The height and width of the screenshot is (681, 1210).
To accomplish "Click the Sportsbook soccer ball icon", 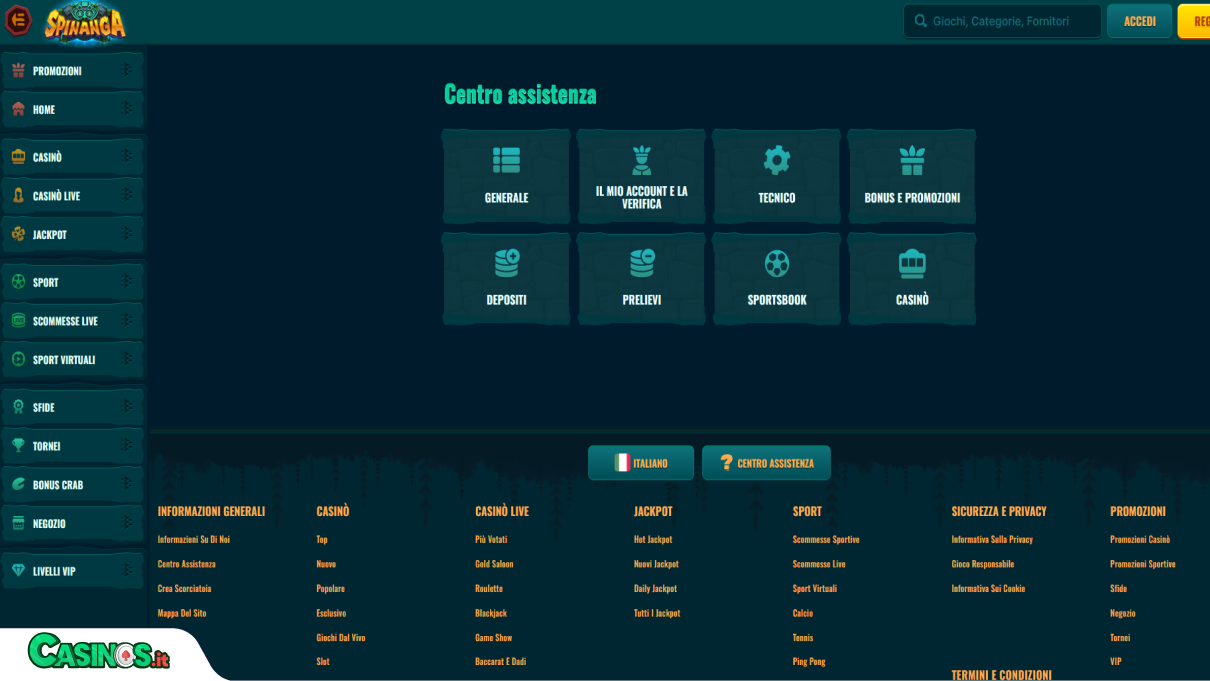I will [x=777, y=263].
